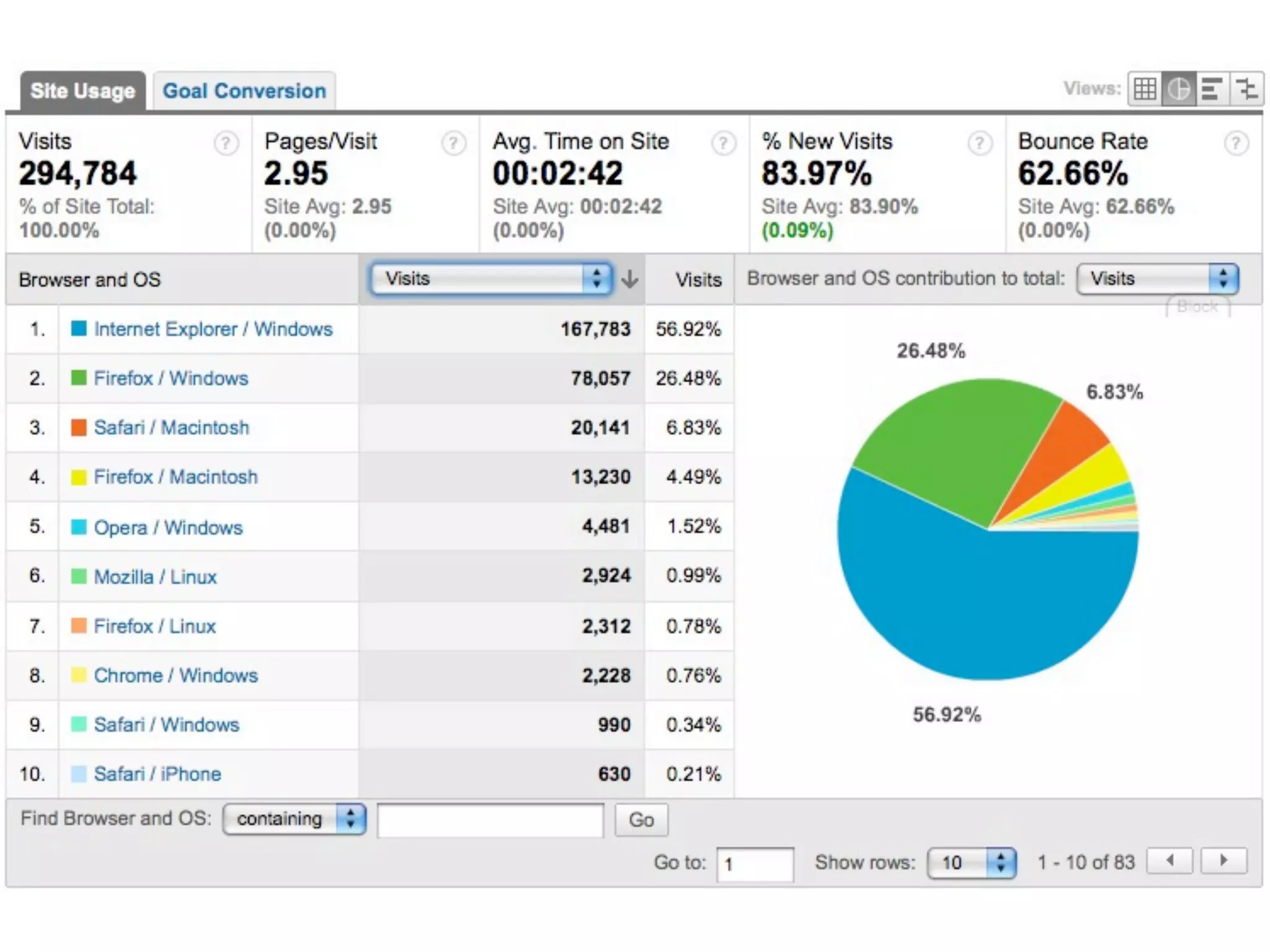Expand the containing filter dropdown

[295, 819]
